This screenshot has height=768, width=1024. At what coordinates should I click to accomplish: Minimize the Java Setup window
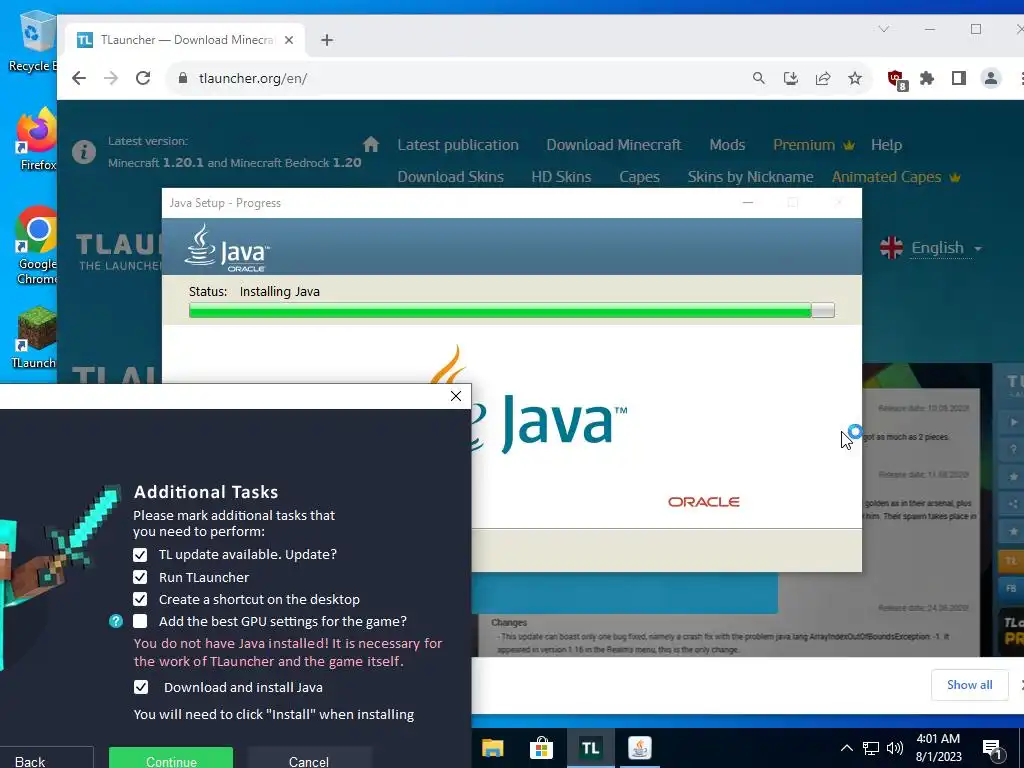click(748, 202)
